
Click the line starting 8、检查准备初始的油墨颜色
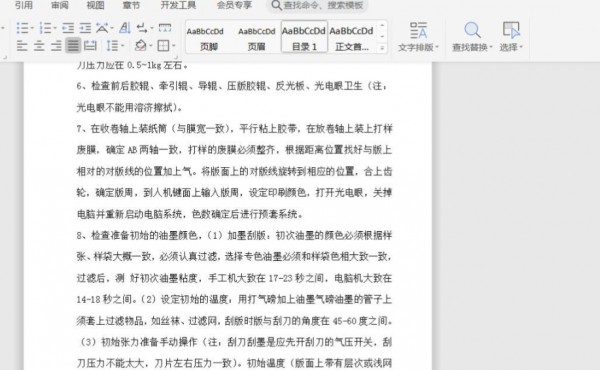tap(234, 235)
